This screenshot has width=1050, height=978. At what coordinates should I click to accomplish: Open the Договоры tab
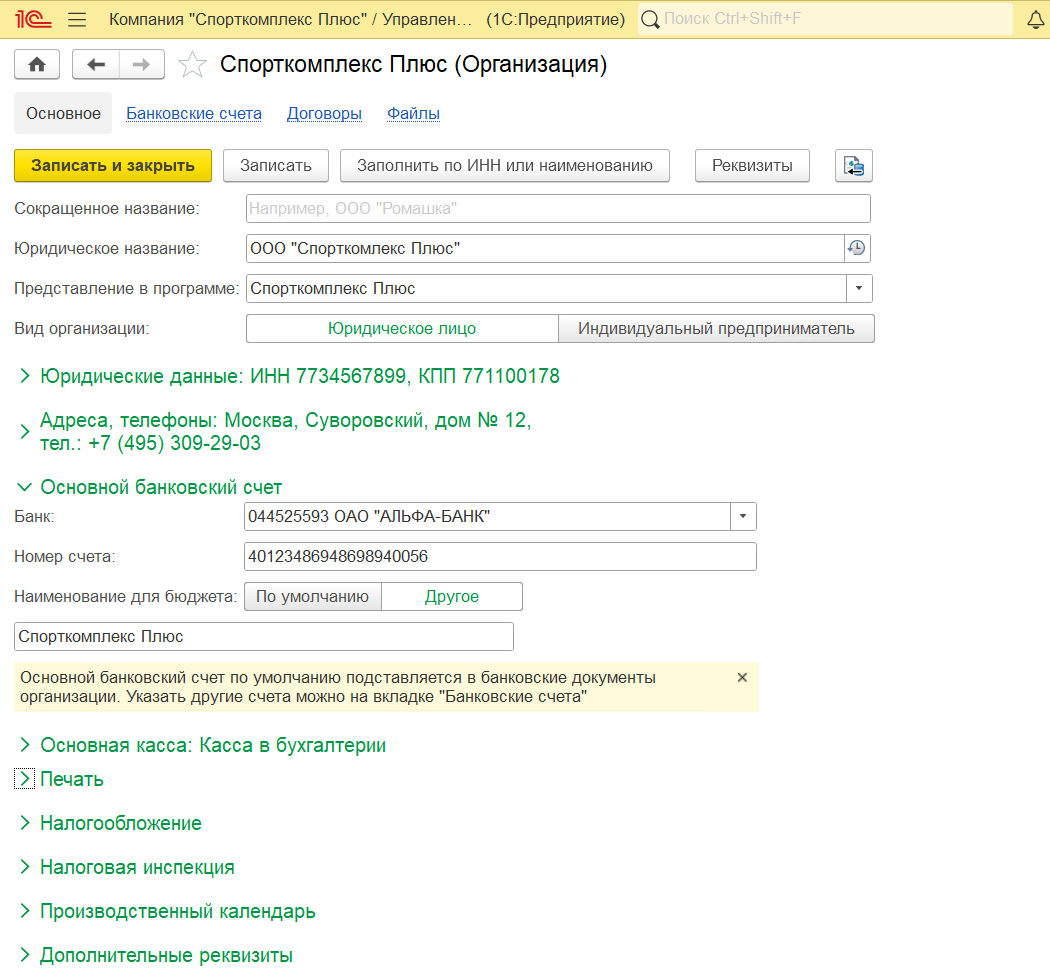pos(324,113)
